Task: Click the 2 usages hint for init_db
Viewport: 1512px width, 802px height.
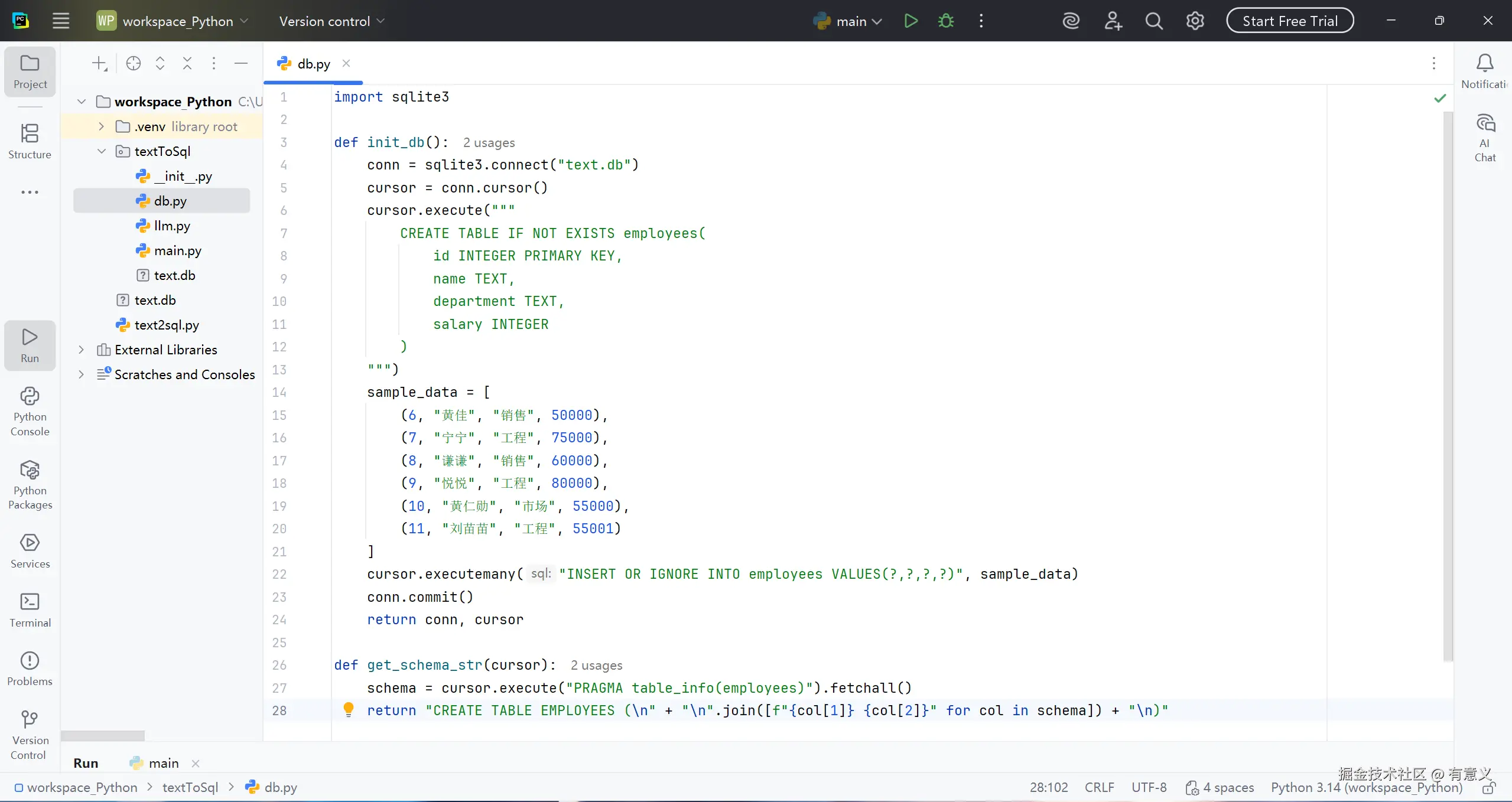Action: [x=489, y=143]
